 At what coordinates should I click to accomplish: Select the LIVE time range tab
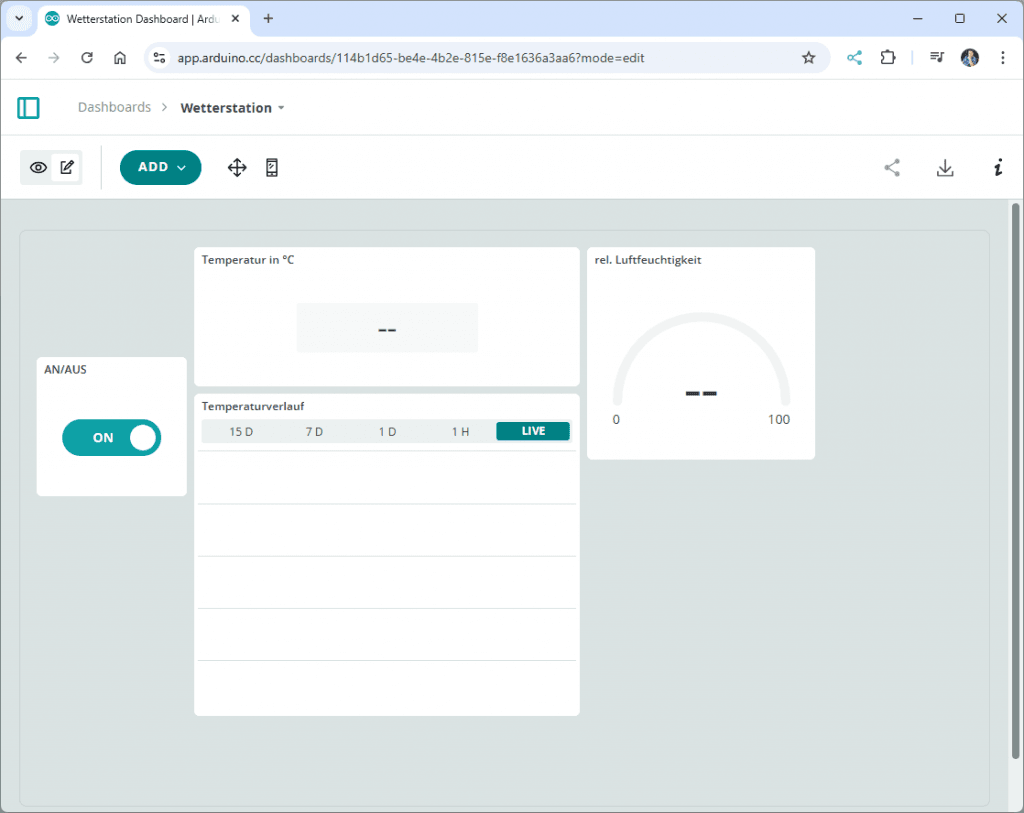pos(533,430)
